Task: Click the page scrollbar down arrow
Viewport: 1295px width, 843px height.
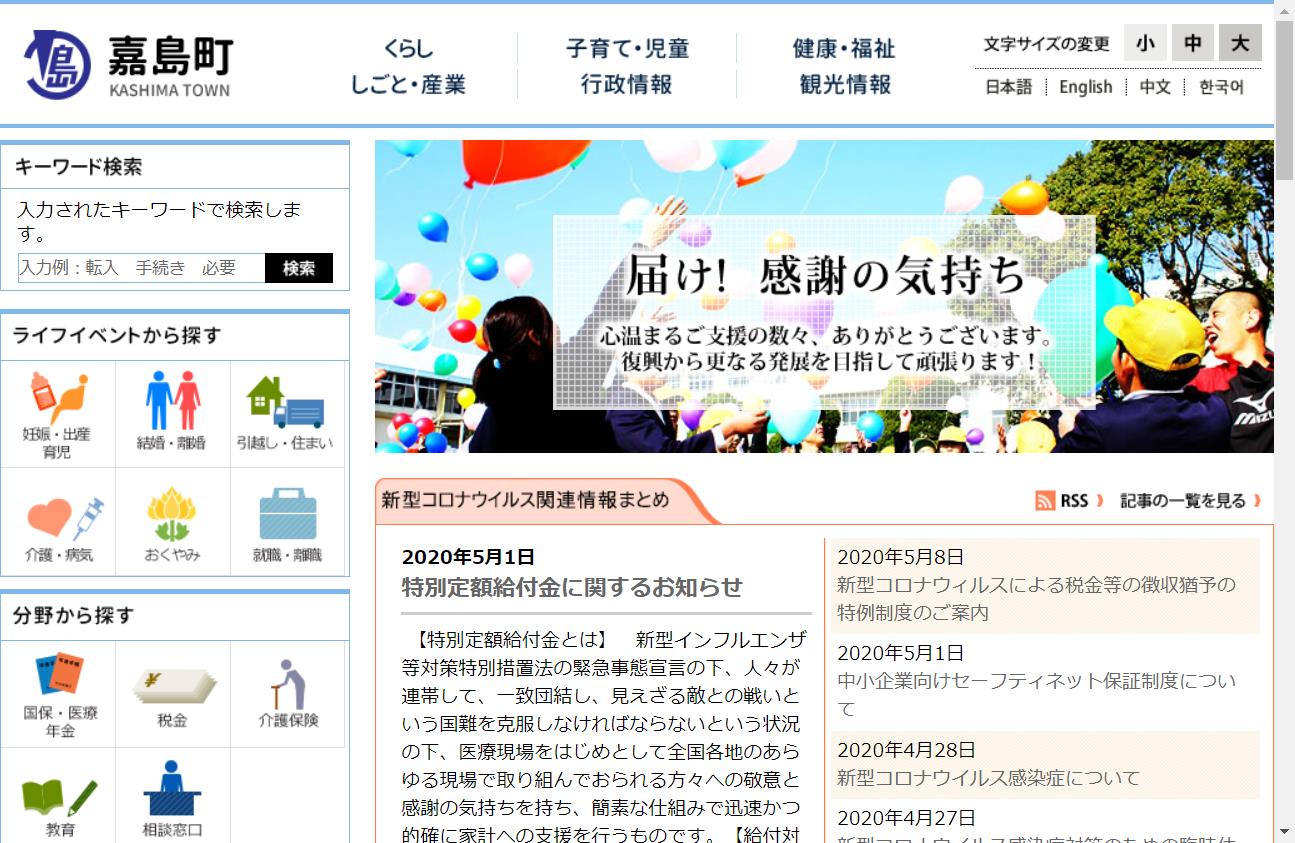Action: (1284, 831)
